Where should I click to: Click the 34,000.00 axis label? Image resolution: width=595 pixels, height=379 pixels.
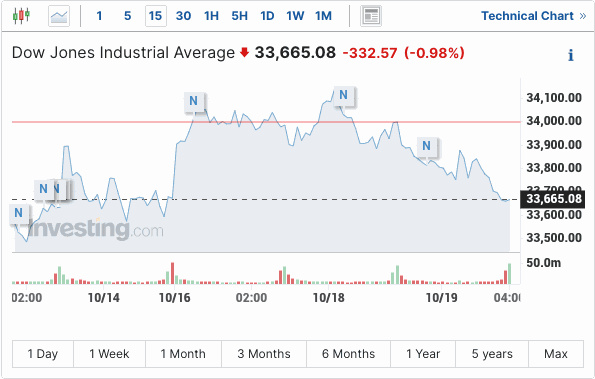click(554, 121)
